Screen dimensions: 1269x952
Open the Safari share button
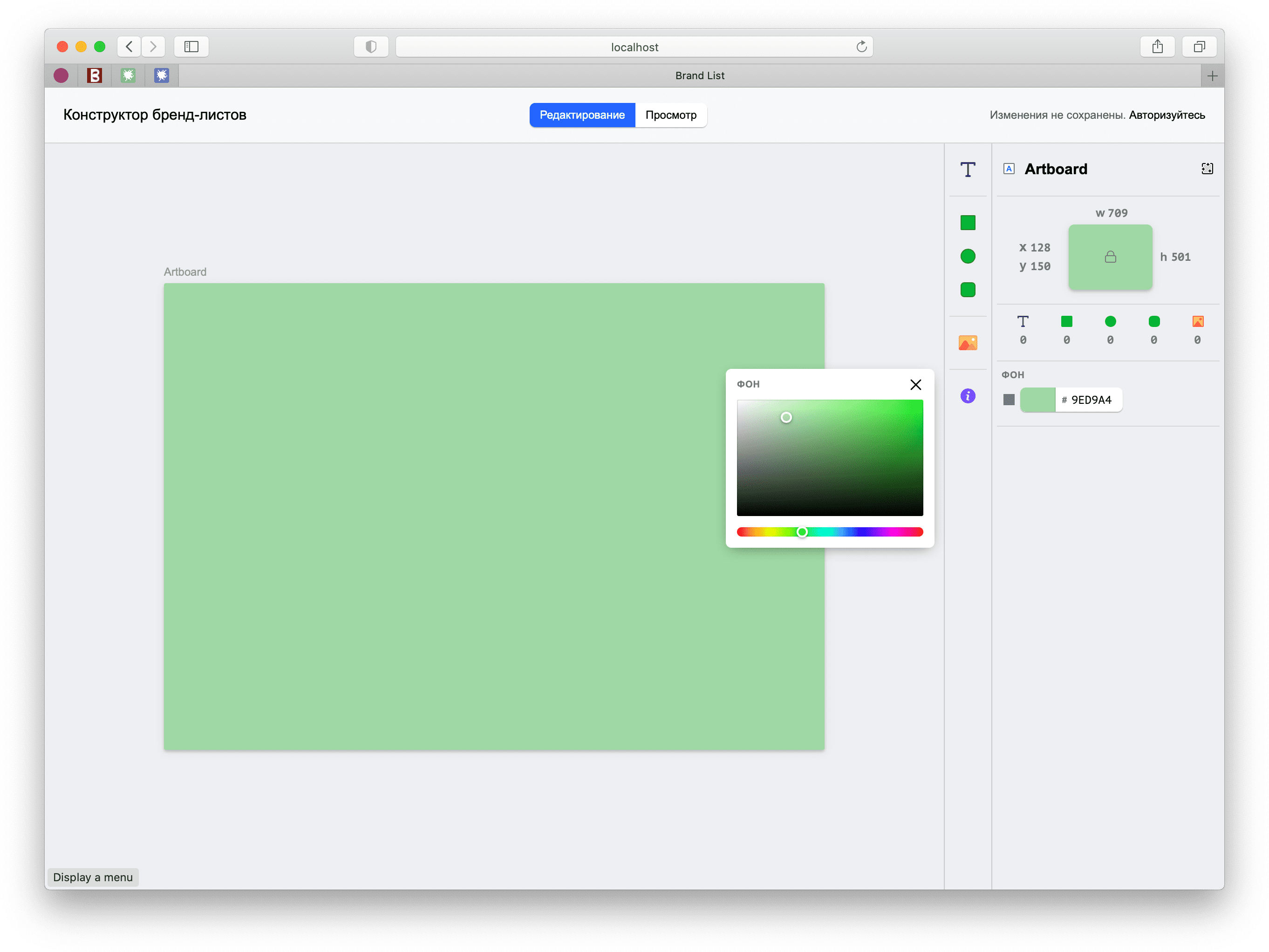point(1157,47)
